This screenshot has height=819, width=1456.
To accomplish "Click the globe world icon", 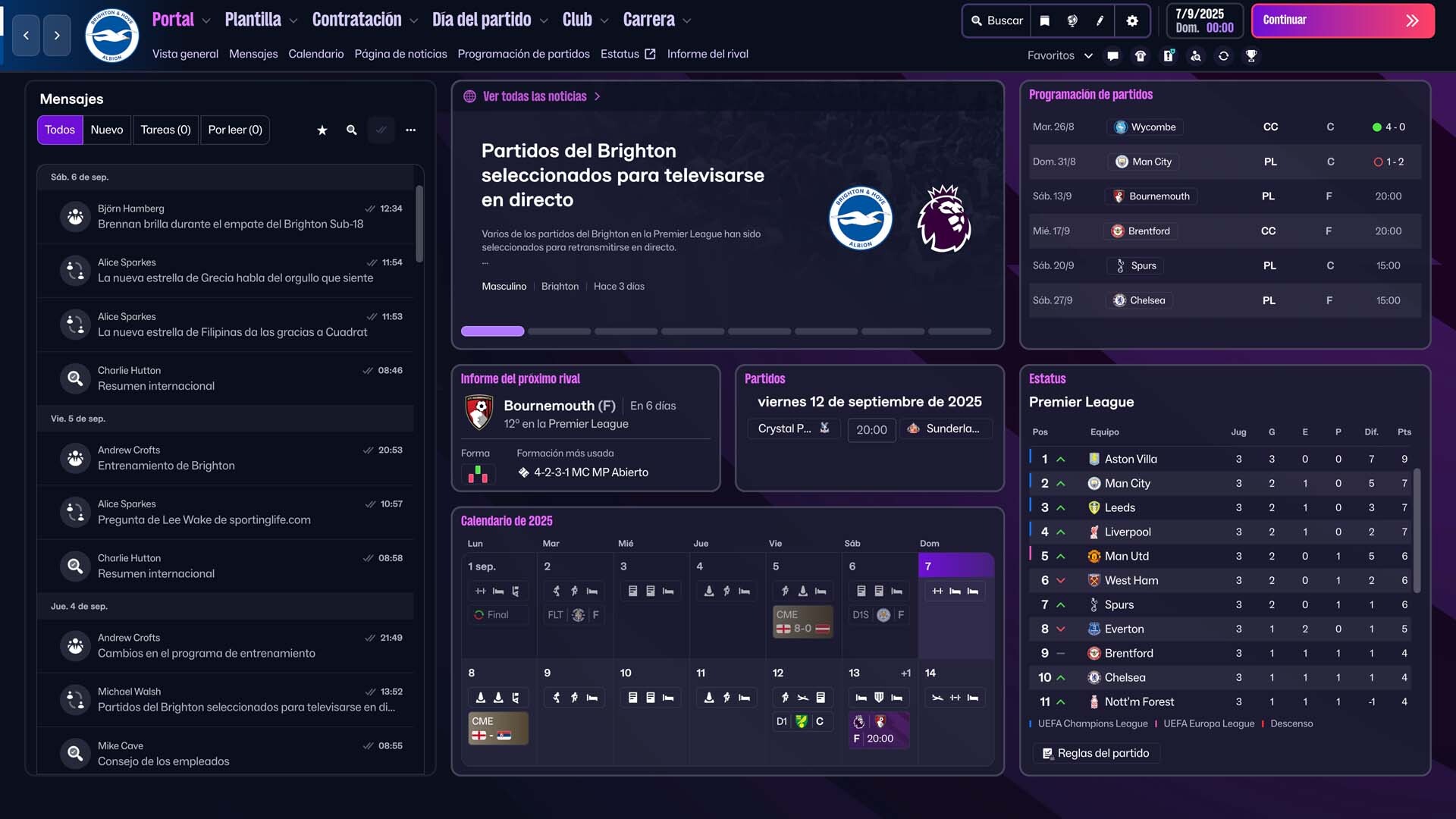I will 1072,20.
